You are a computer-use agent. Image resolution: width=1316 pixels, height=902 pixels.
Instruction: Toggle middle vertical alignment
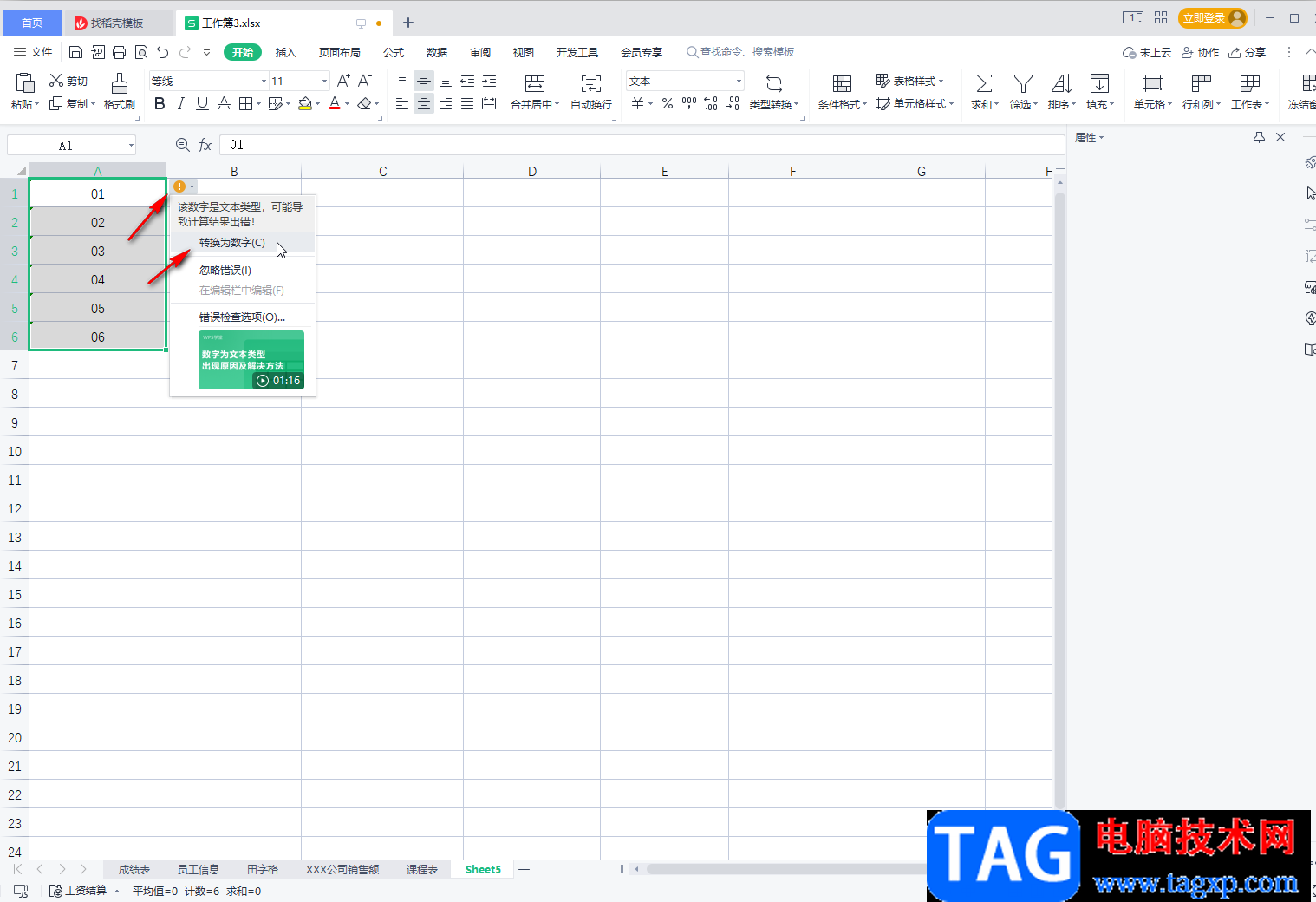pyautogui.click(x=424, y=81)
